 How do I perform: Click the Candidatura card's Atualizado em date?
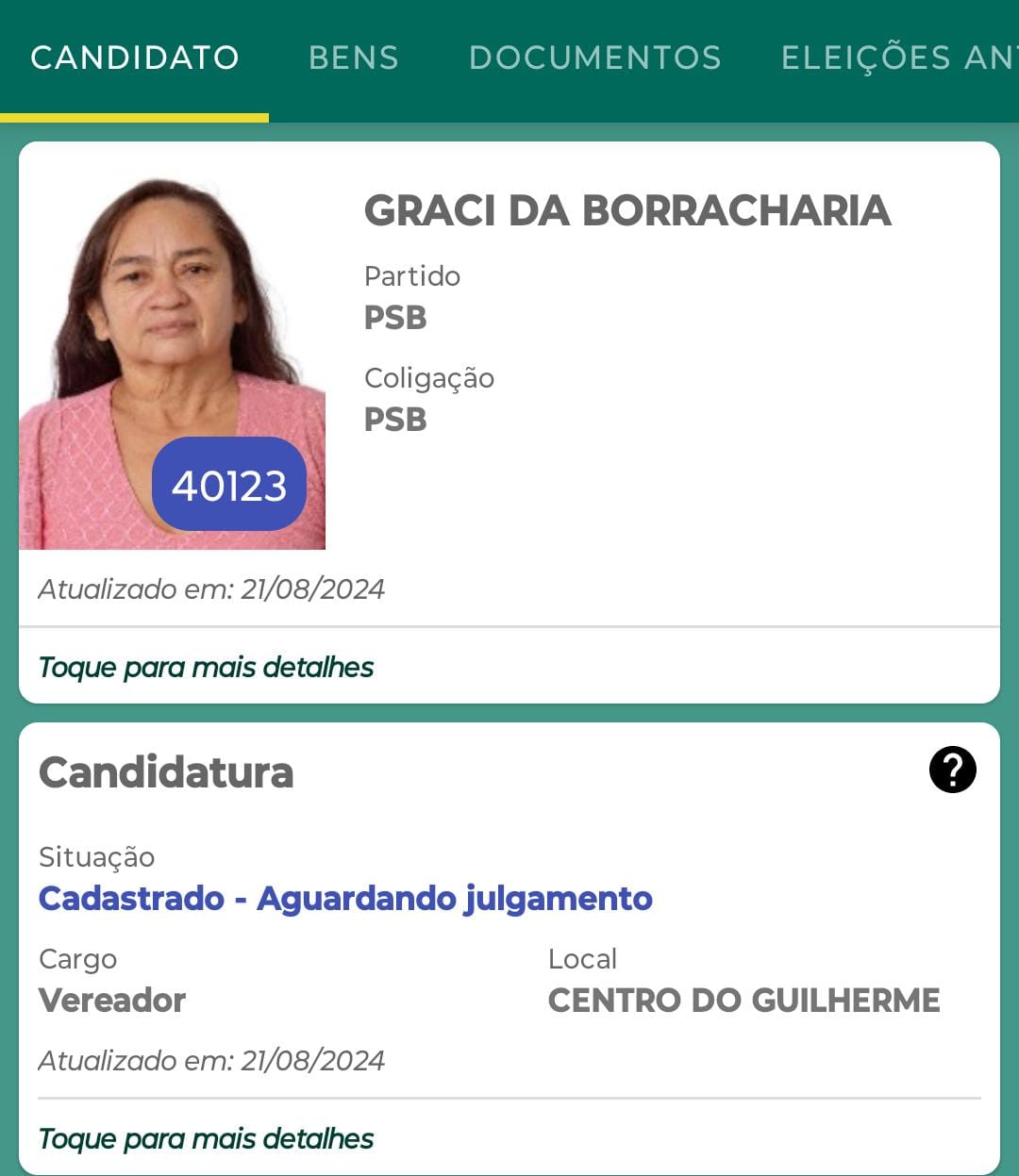(x=211, y=1061)
